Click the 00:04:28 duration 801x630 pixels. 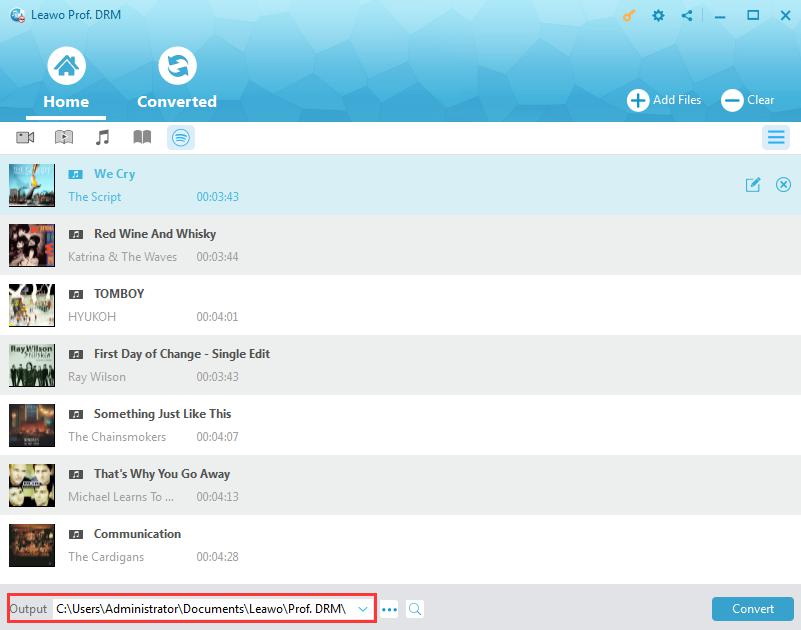pyautogui.click(x=218, y=557)
